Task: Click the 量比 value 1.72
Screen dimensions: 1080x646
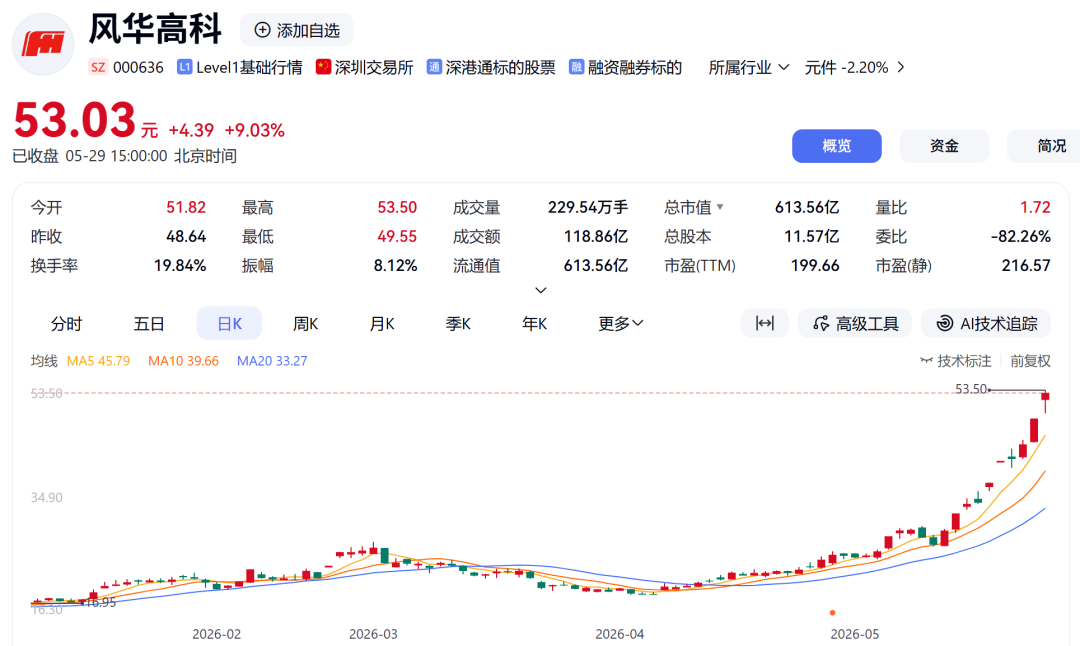Action: coord(1035,207)
